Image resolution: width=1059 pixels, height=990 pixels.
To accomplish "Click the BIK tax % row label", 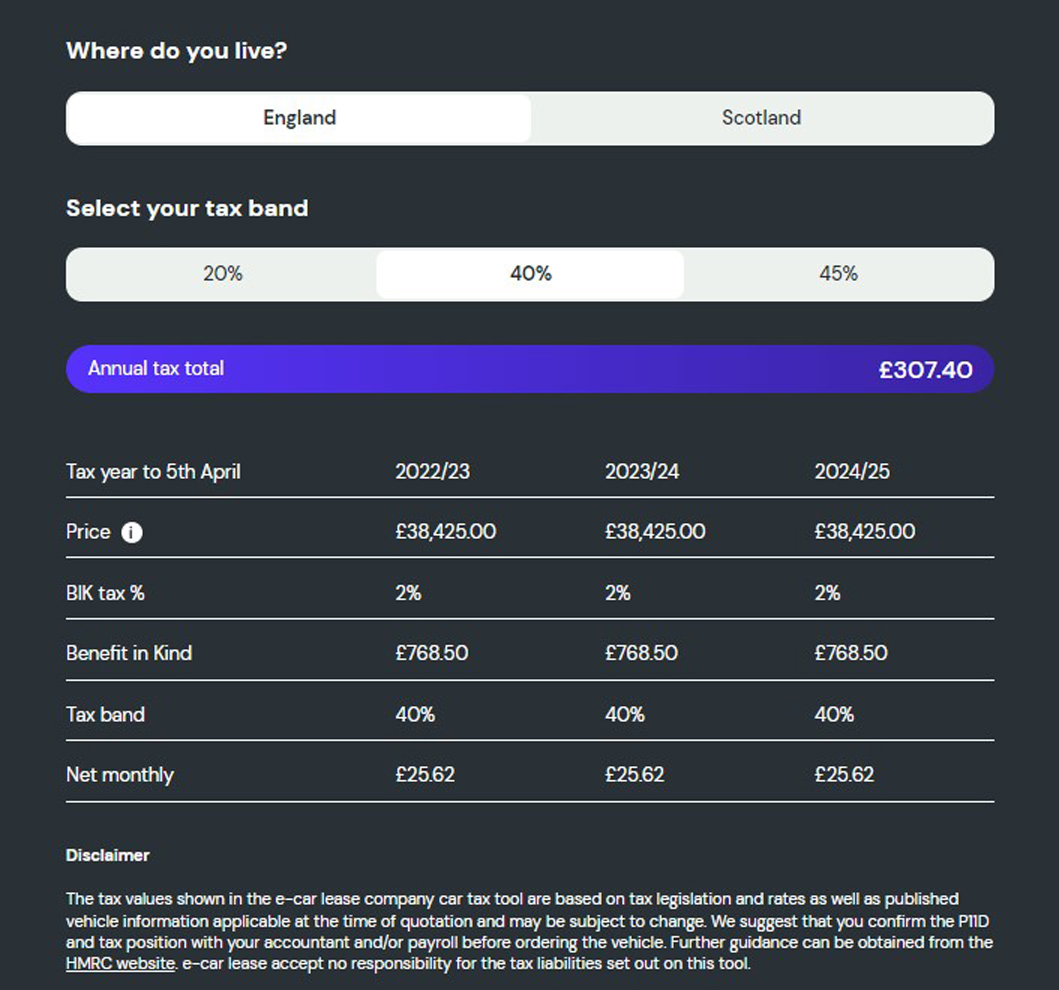I will (105, 593).
